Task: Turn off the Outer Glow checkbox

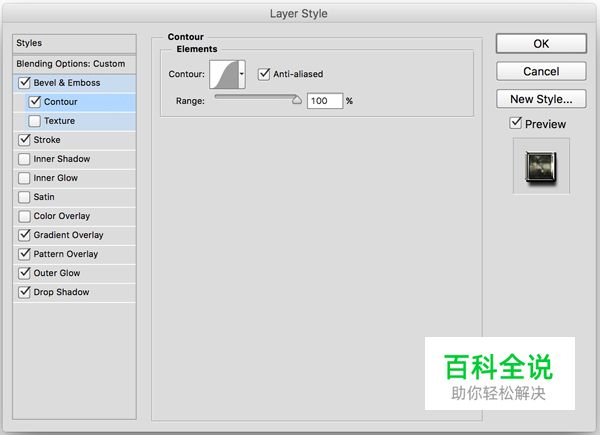Action: 24,273
